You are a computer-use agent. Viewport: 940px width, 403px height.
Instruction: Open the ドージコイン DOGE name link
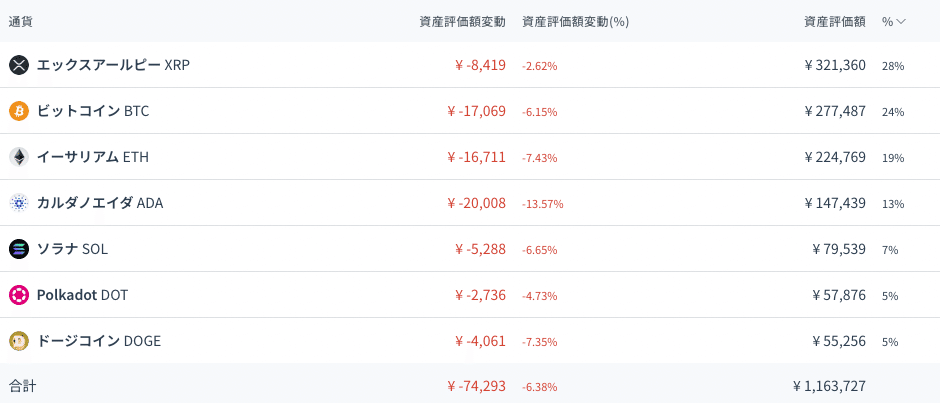(x=99, y=341)
